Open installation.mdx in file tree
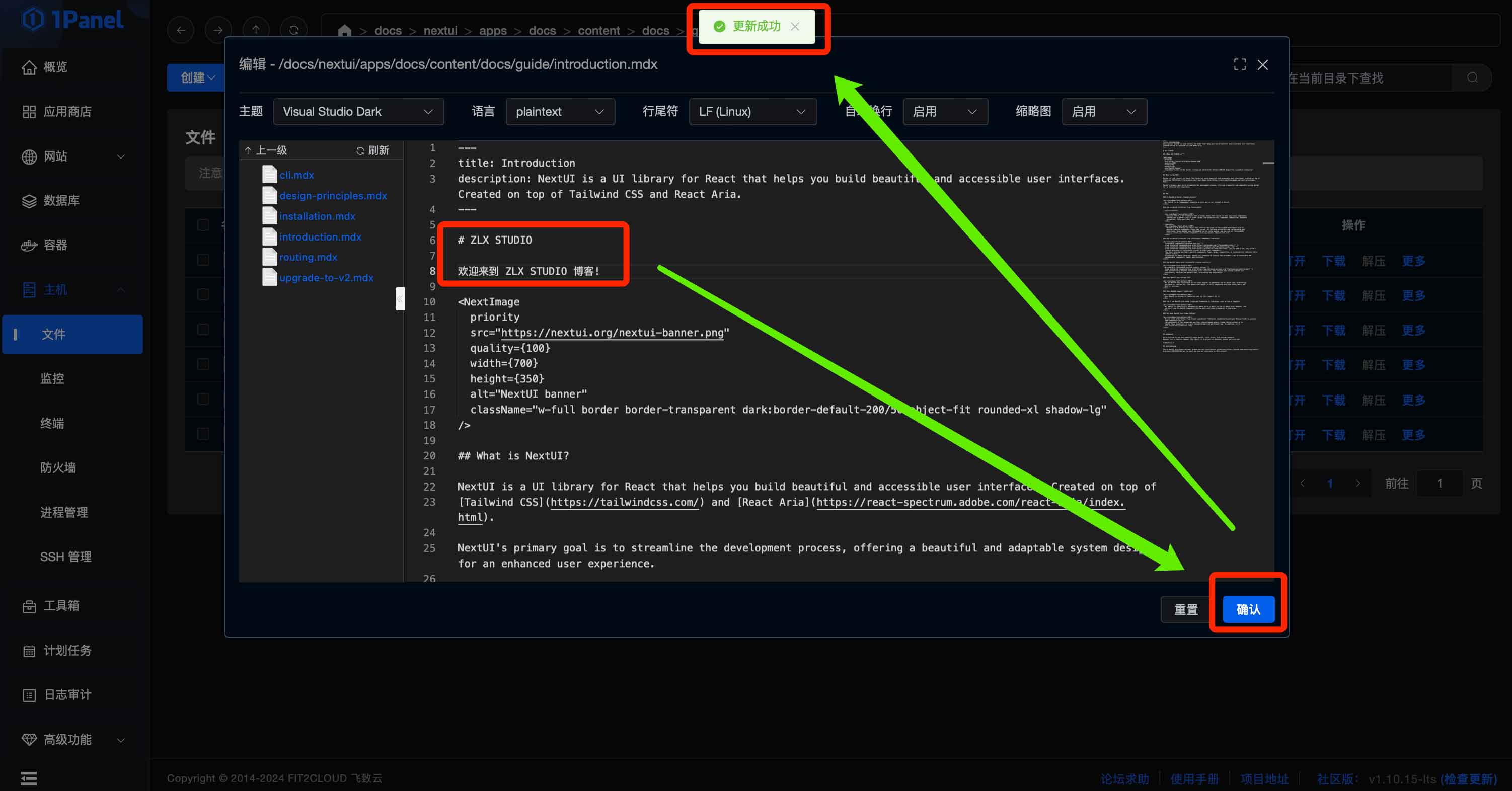The height and width of the screenshot is (791, 1512). [317, 216]
